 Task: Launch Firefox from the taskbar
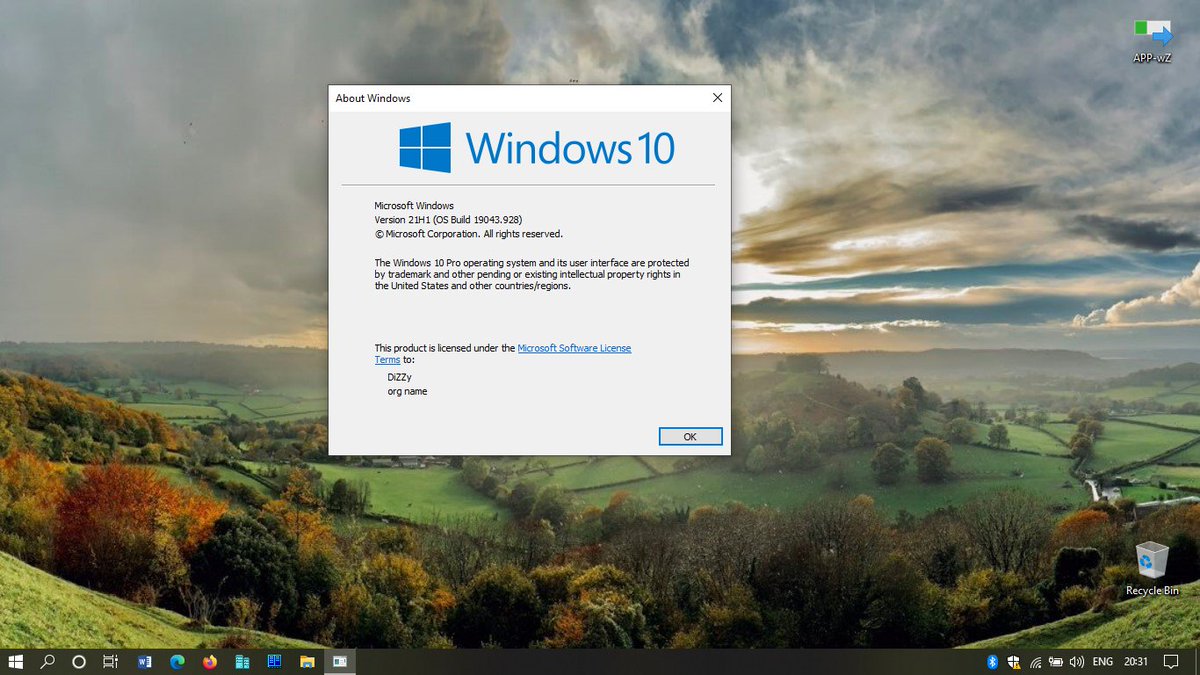[209, 661]
